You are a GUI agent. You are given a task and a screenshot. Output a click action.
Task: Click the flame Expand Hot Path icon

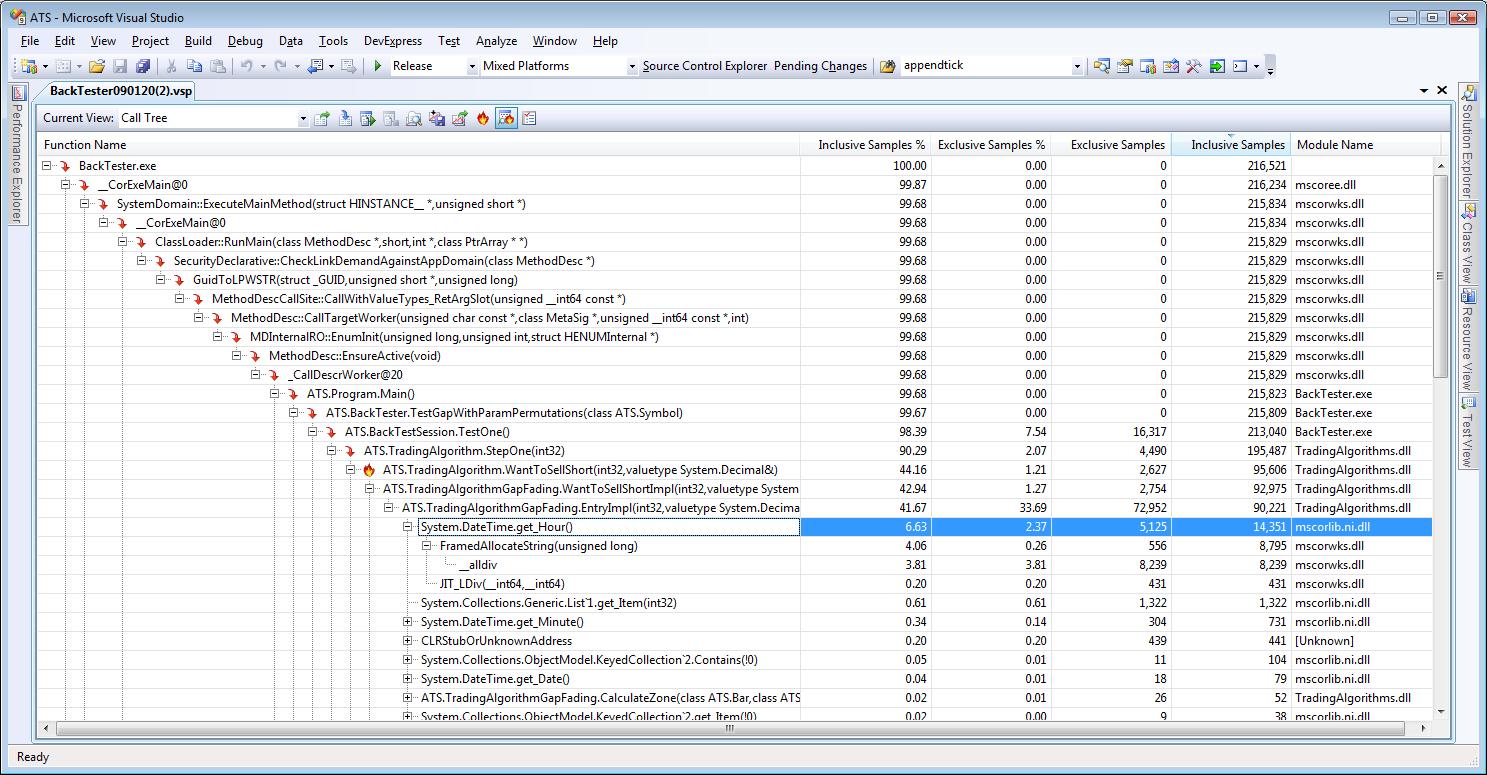click(x=483, y=118)
